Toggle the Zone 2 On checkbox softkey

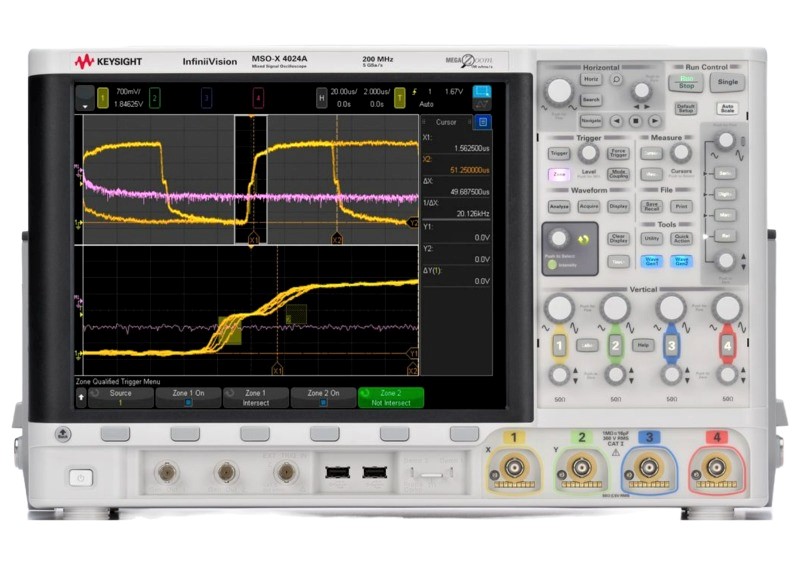click(x=324, y=397)
